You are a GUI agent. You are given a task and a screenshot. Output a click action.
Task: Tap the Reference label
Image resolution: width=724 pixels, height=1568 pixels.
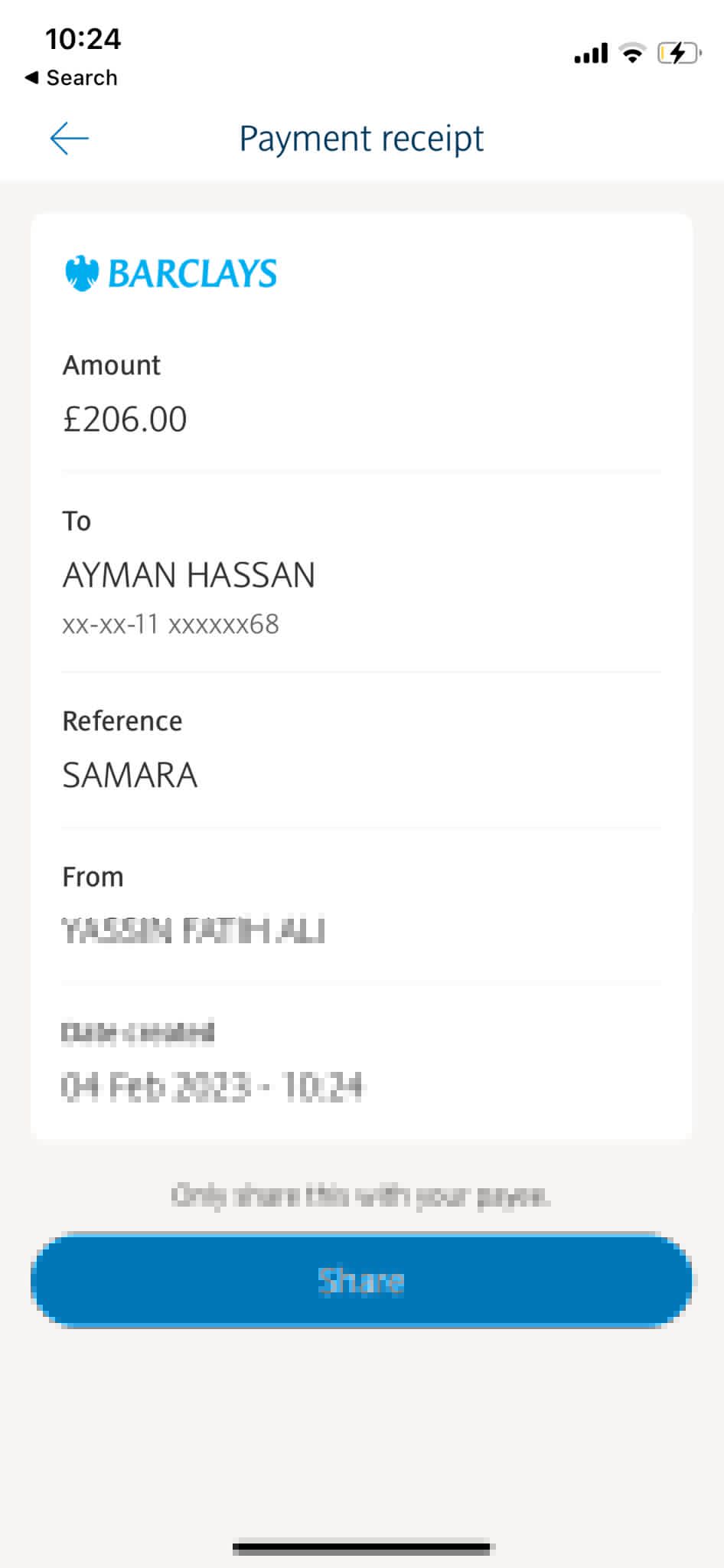click(x=122, y=721)
